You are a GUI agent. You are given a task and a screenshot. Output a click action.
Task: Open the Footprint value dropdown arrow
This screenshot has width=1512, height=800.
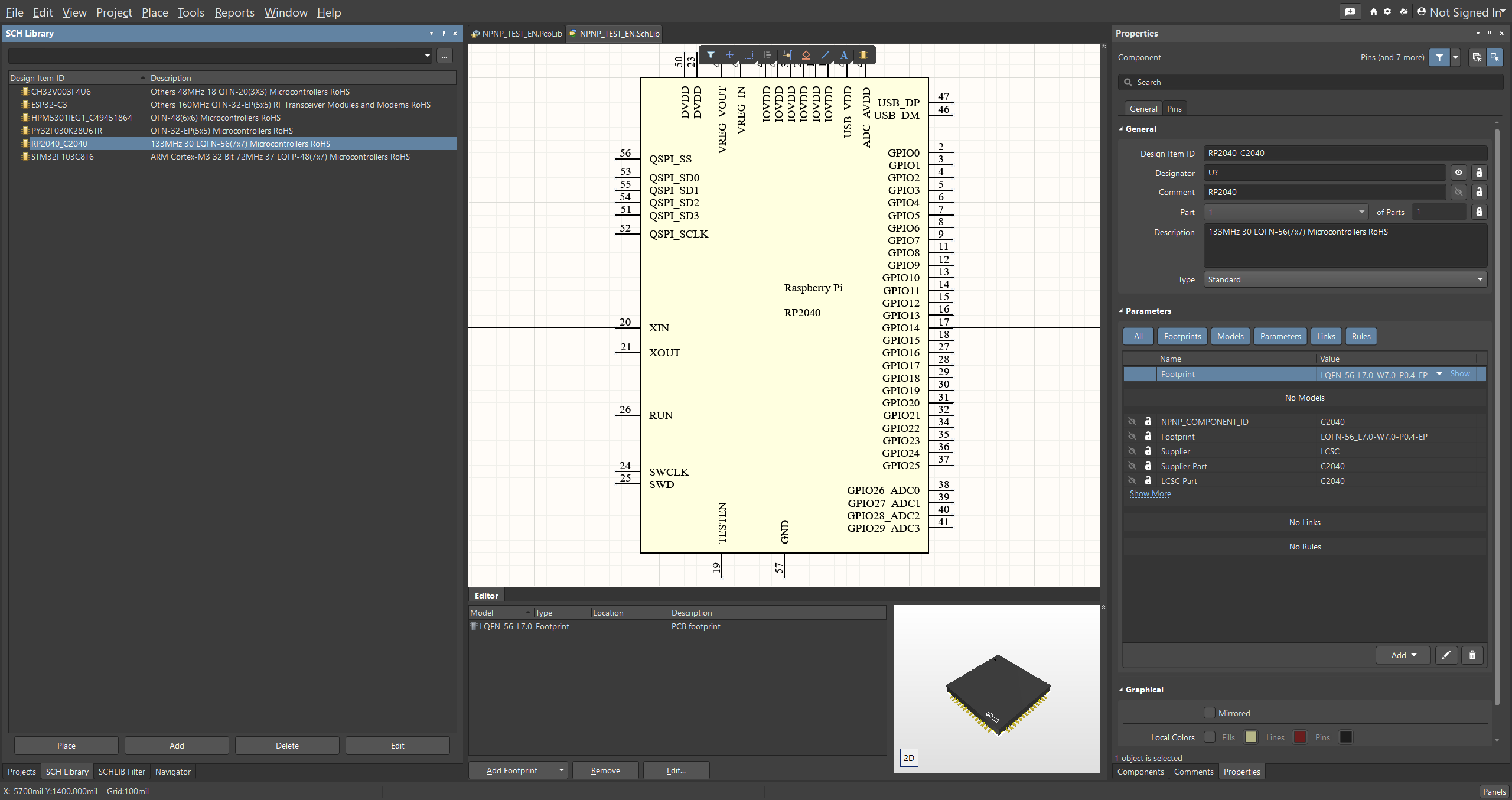pyautogui.click(x=1439, y=374)
